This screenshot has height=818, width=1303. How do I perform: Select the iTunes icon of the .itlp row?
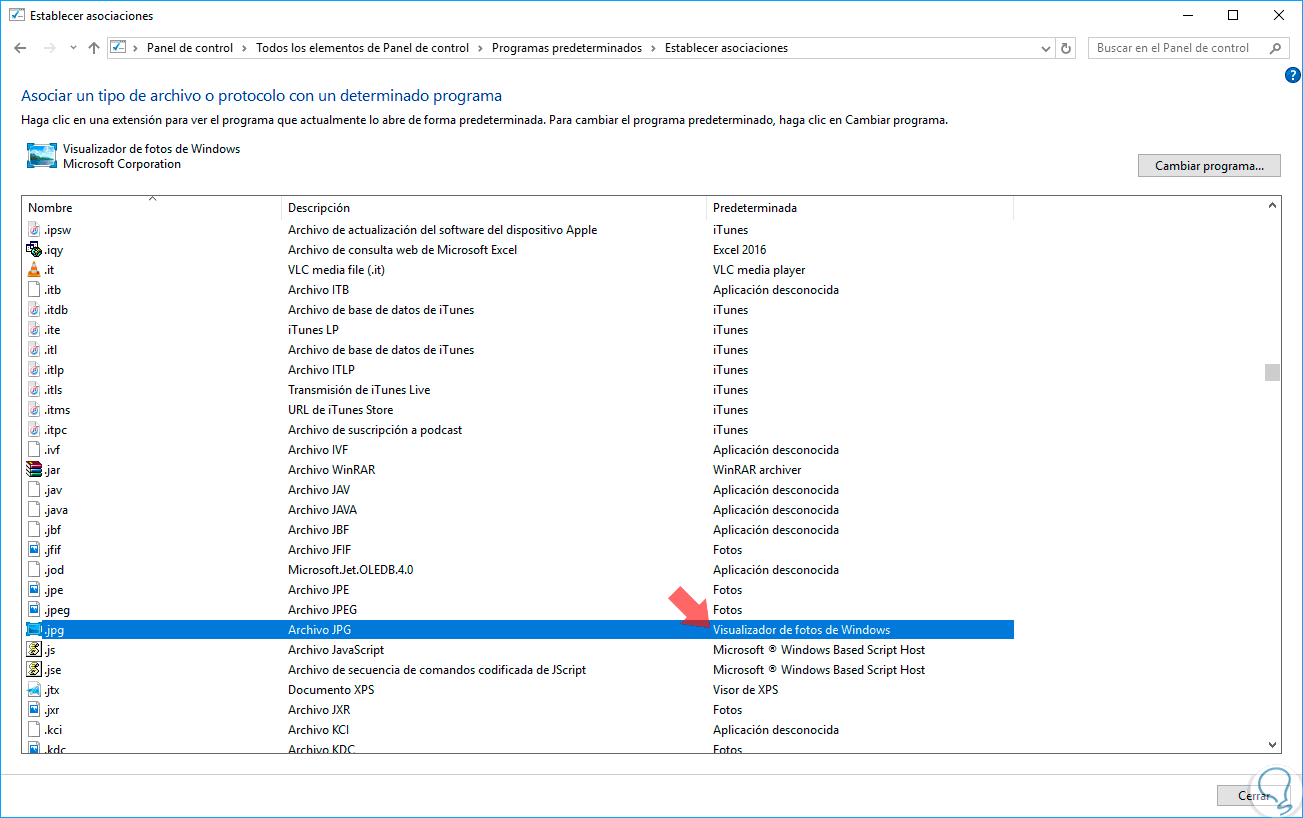click(34, 370)
